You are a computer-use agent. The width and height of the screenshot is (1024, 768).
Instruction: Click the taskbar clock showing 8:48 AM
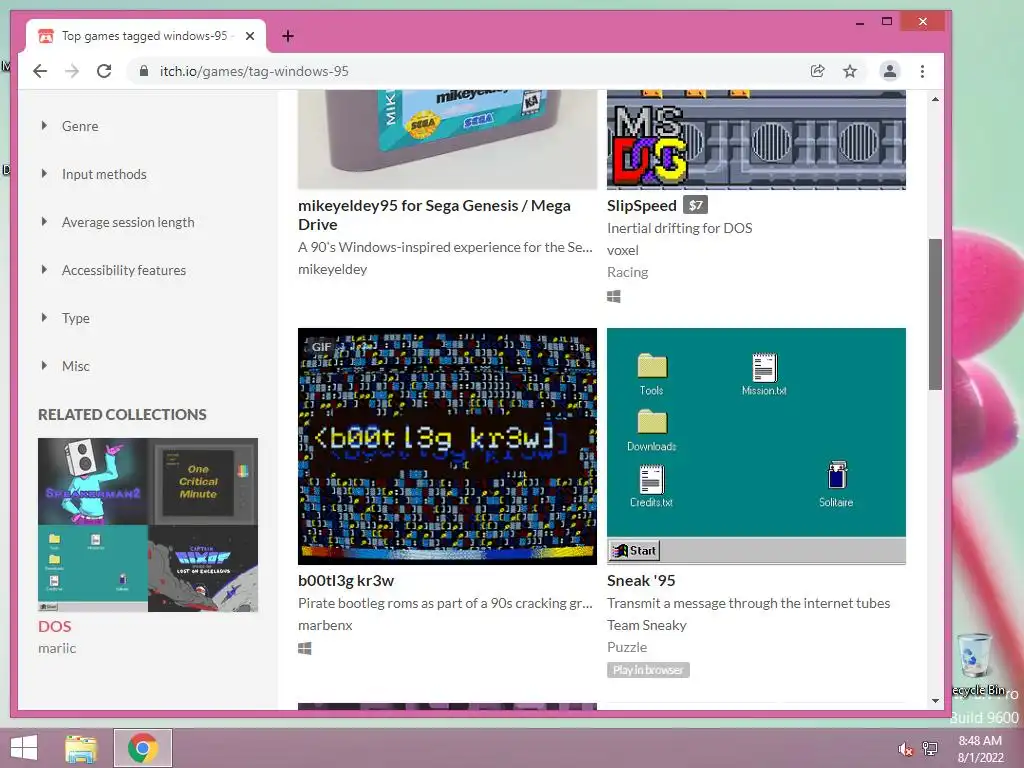coord(980,749)
